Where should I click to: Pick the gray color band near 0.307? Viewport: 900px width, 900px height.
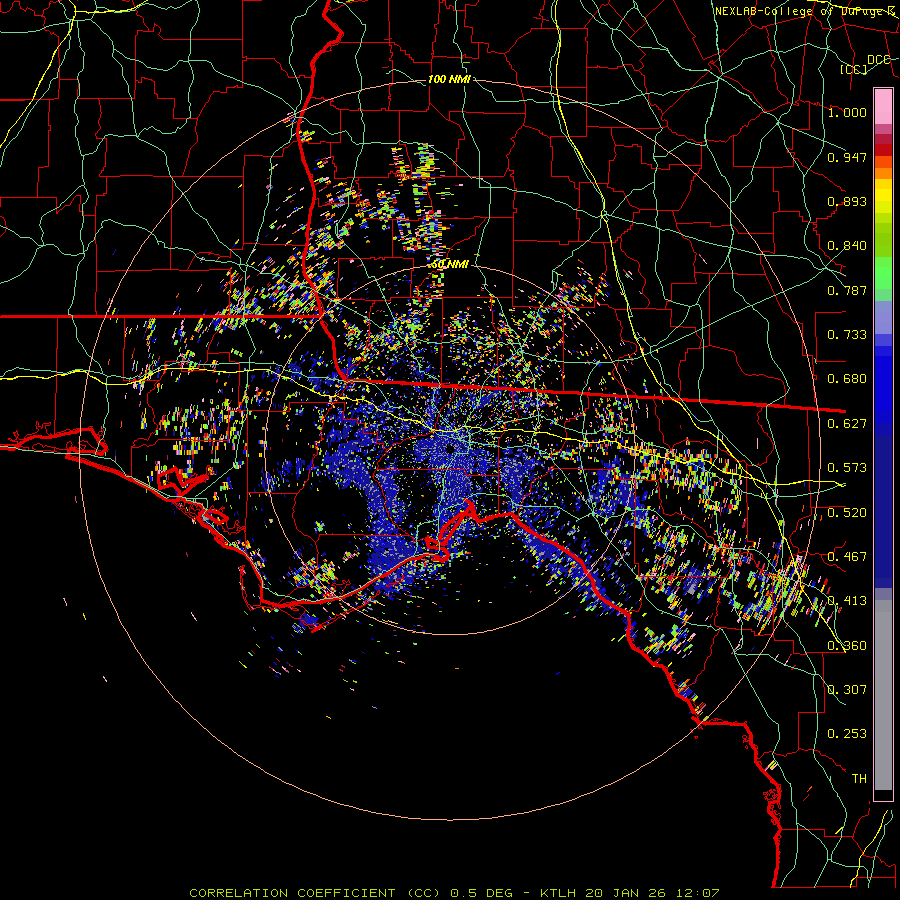coord(883,695)
